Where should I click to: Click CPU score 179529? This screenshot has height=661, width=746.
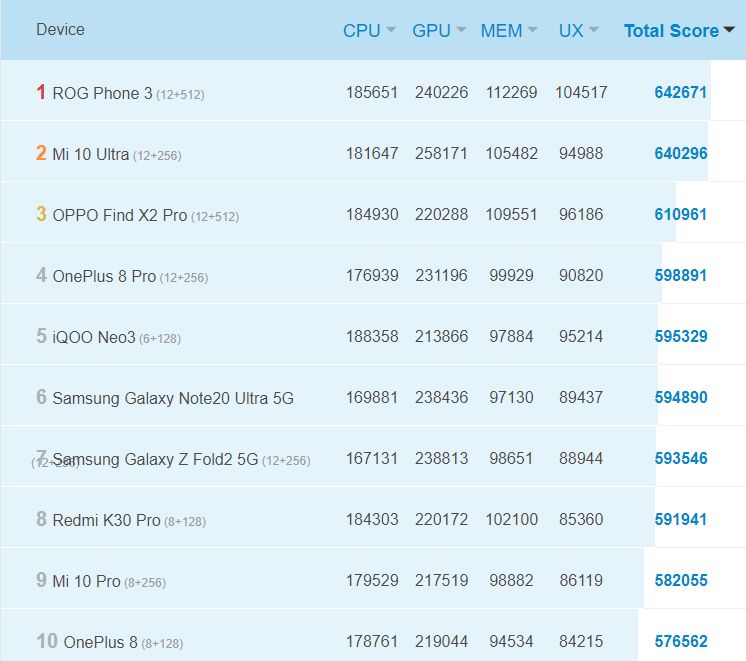pyautogui.click(x=372, y=580)
